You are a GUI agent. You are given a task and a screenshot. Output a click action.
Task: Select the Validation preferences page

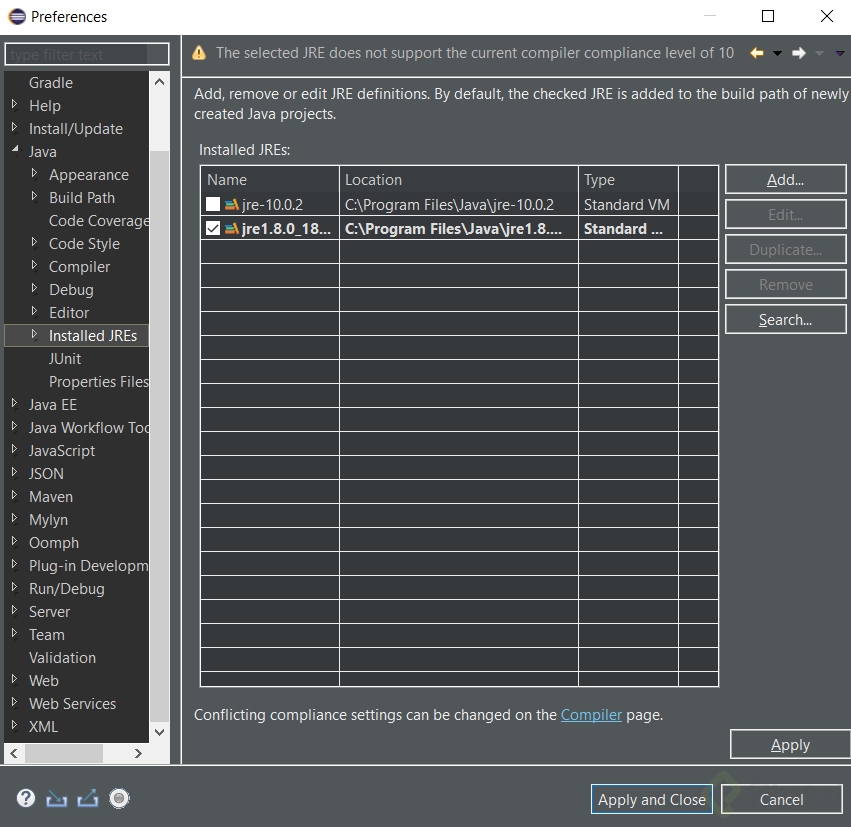62,658
